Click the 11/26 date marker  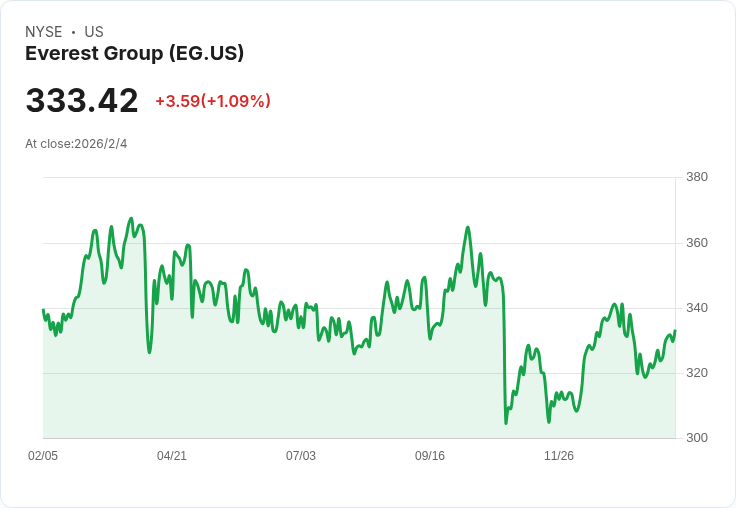tap(559, 456)
